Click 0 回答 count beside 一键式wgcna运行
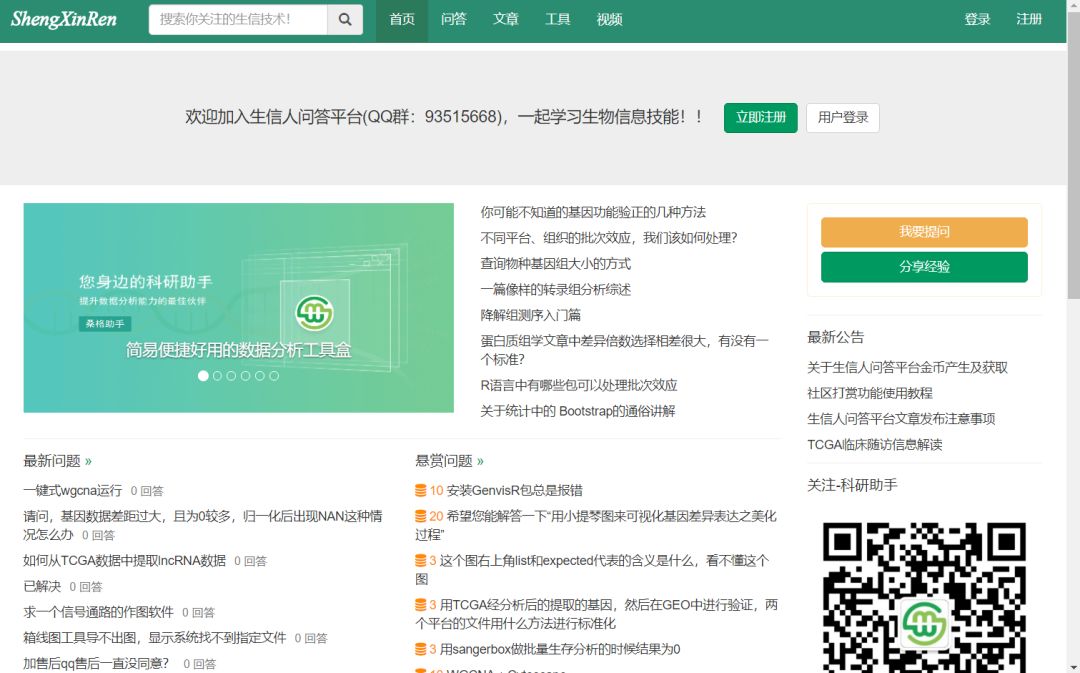Viewport: 1080px width, 673px height. (x=147, y=491)
